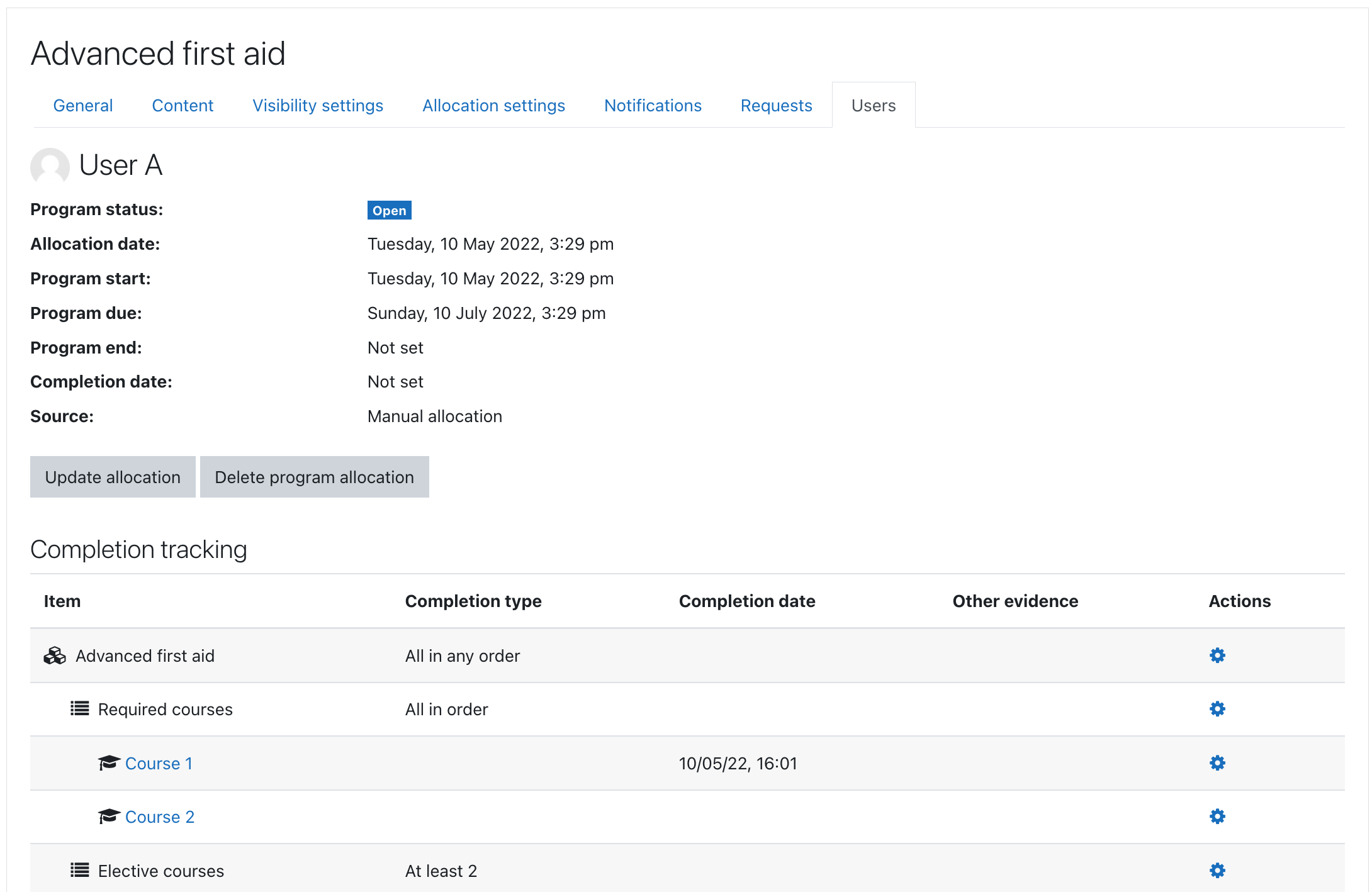Click Delete program allocation button

[314, 477]
